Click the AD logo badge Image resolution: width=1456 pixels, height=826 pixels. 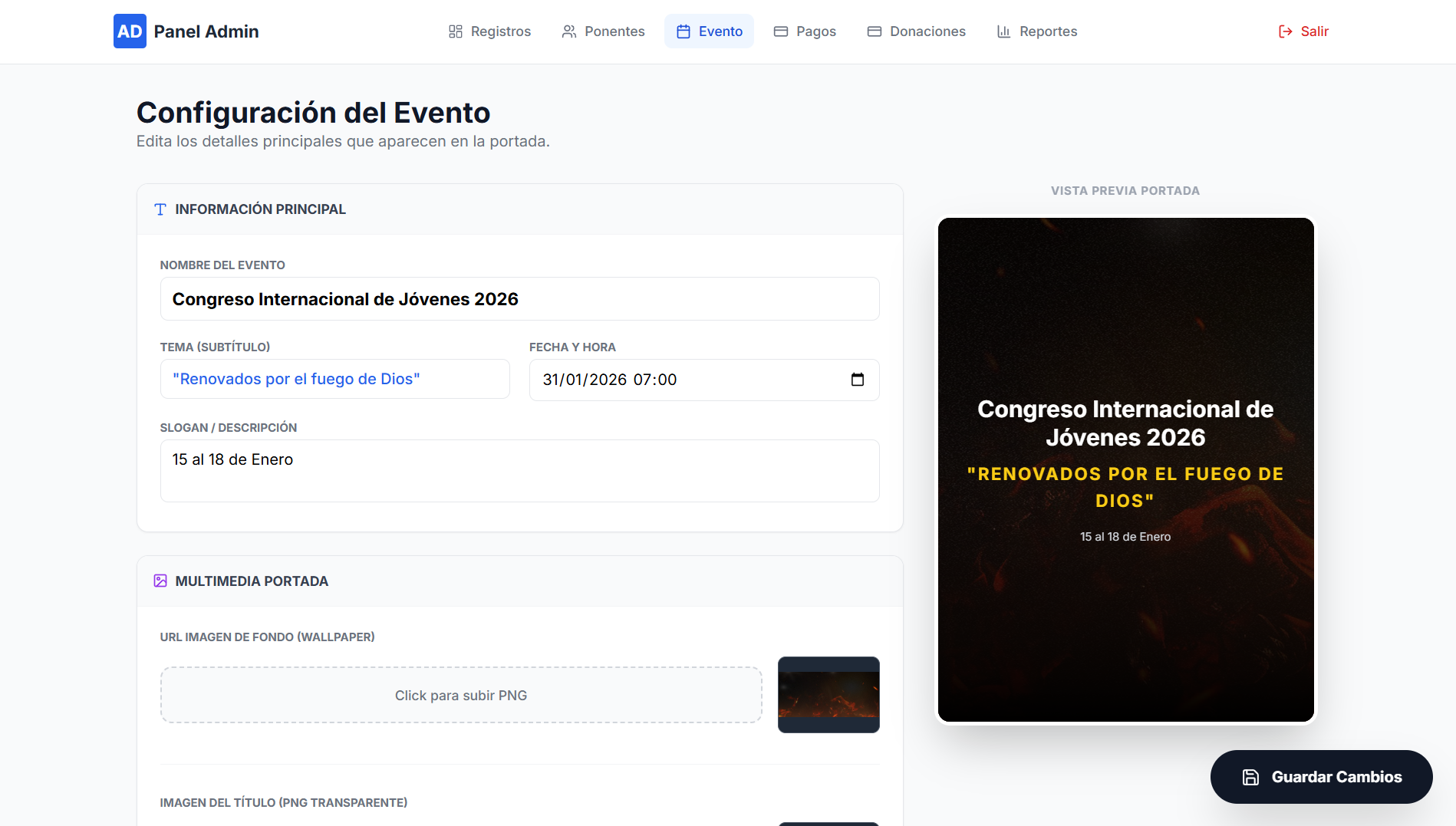(x=130, y=31)
